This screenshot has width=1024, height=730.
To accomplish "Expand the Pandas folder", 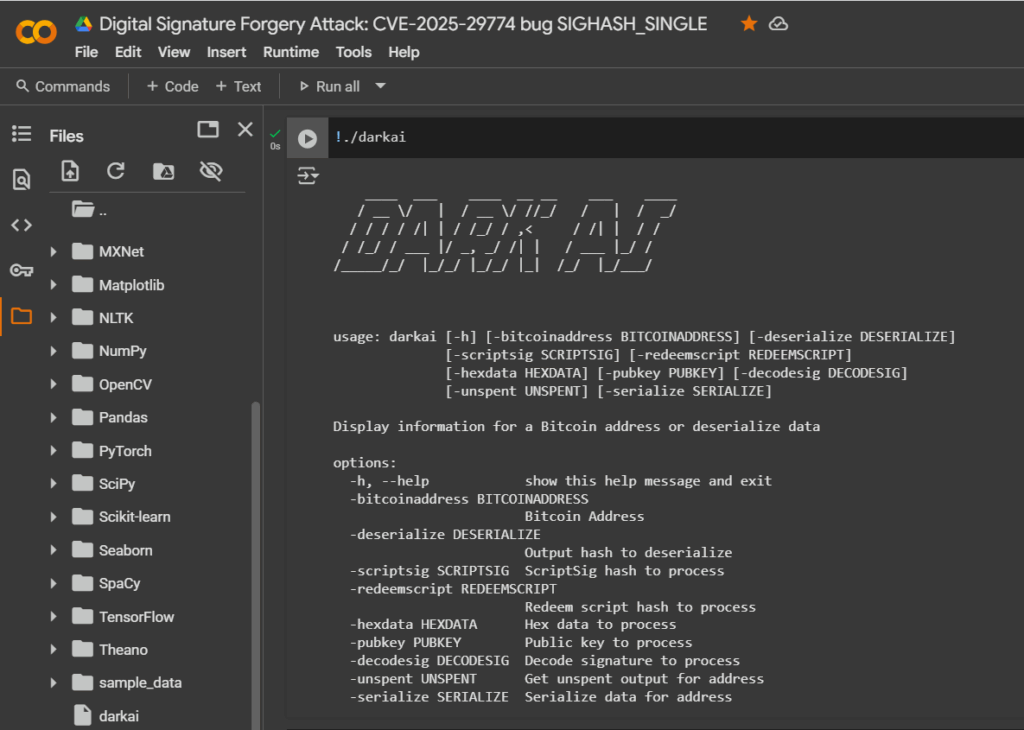I will tap(54, 417).
